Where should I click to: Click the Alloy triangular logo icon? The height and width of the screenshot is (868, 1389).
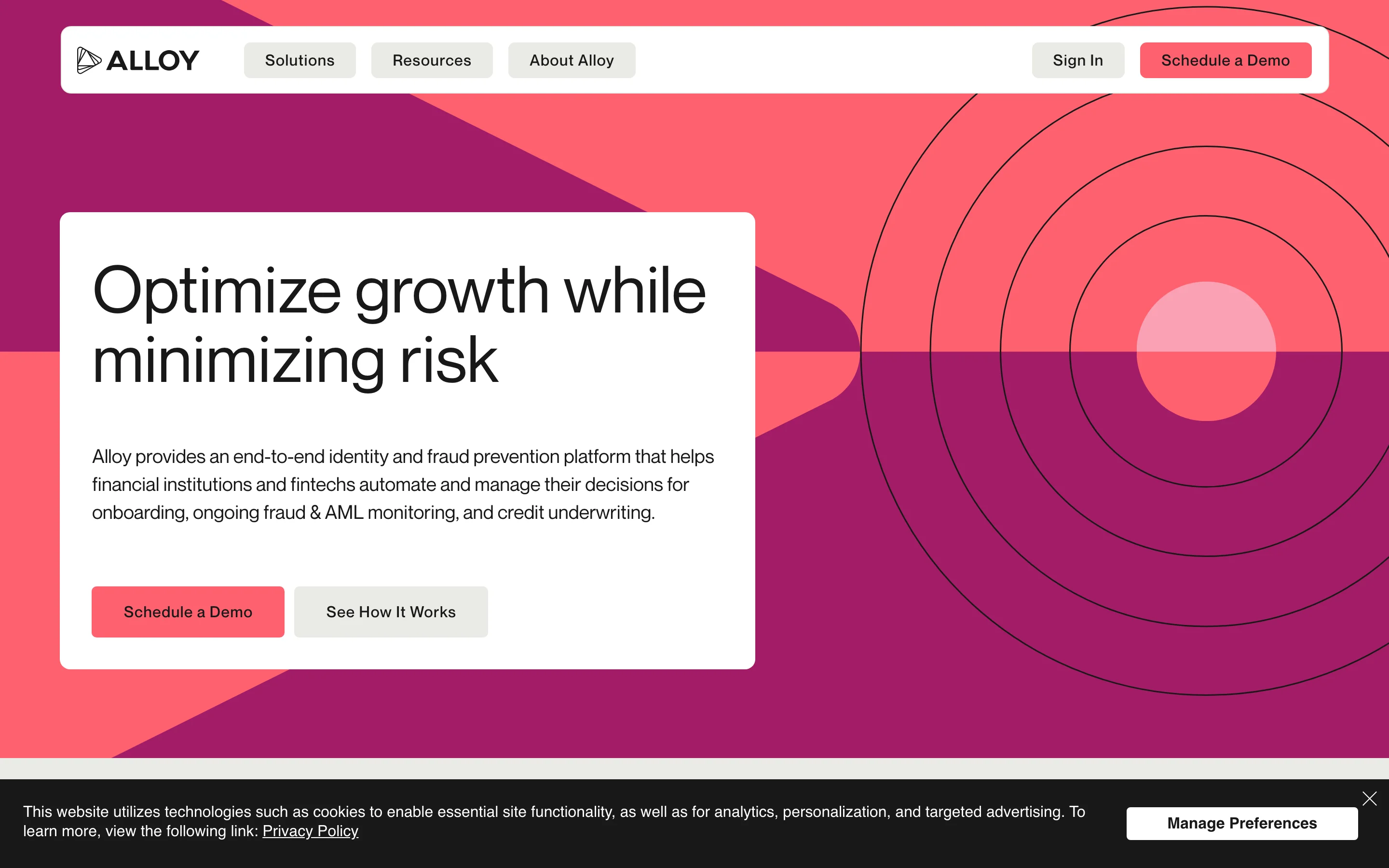point(88,60)
